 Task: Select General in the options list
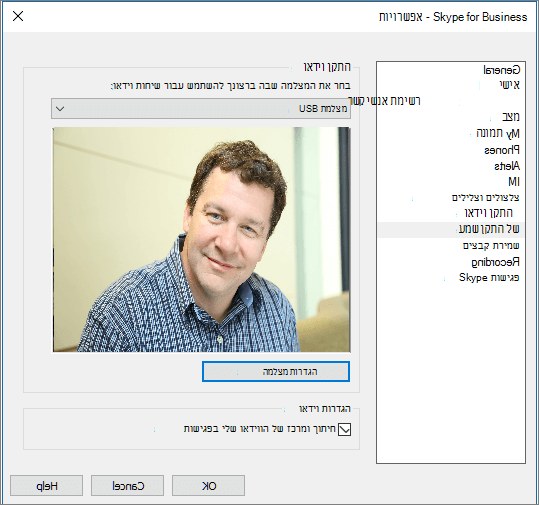point(502,70)
